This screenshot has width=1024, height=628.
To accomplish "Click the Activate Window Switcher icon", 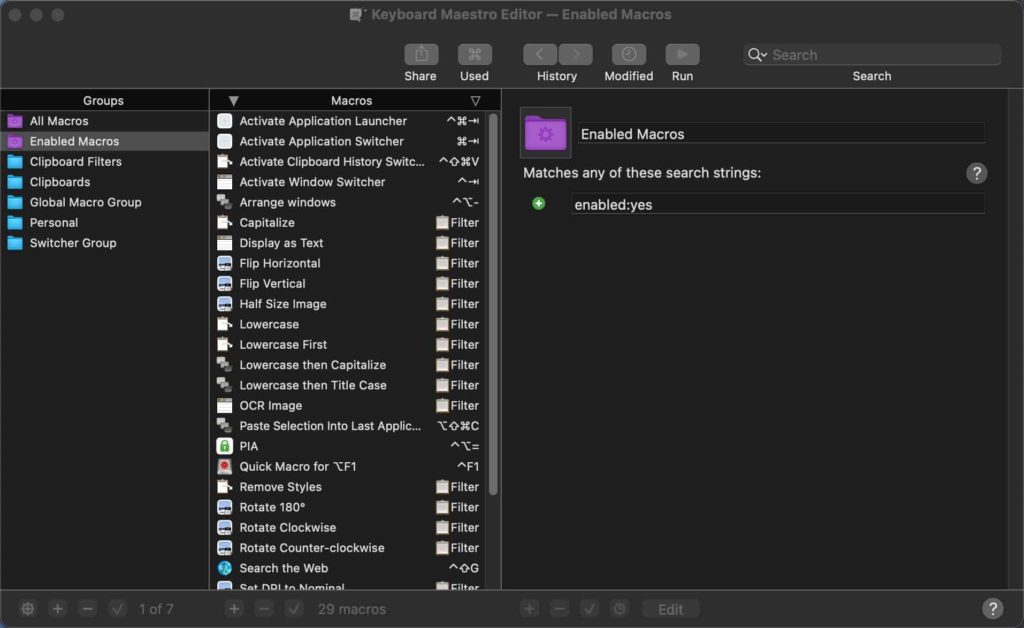I will click(x=225, y=181).
